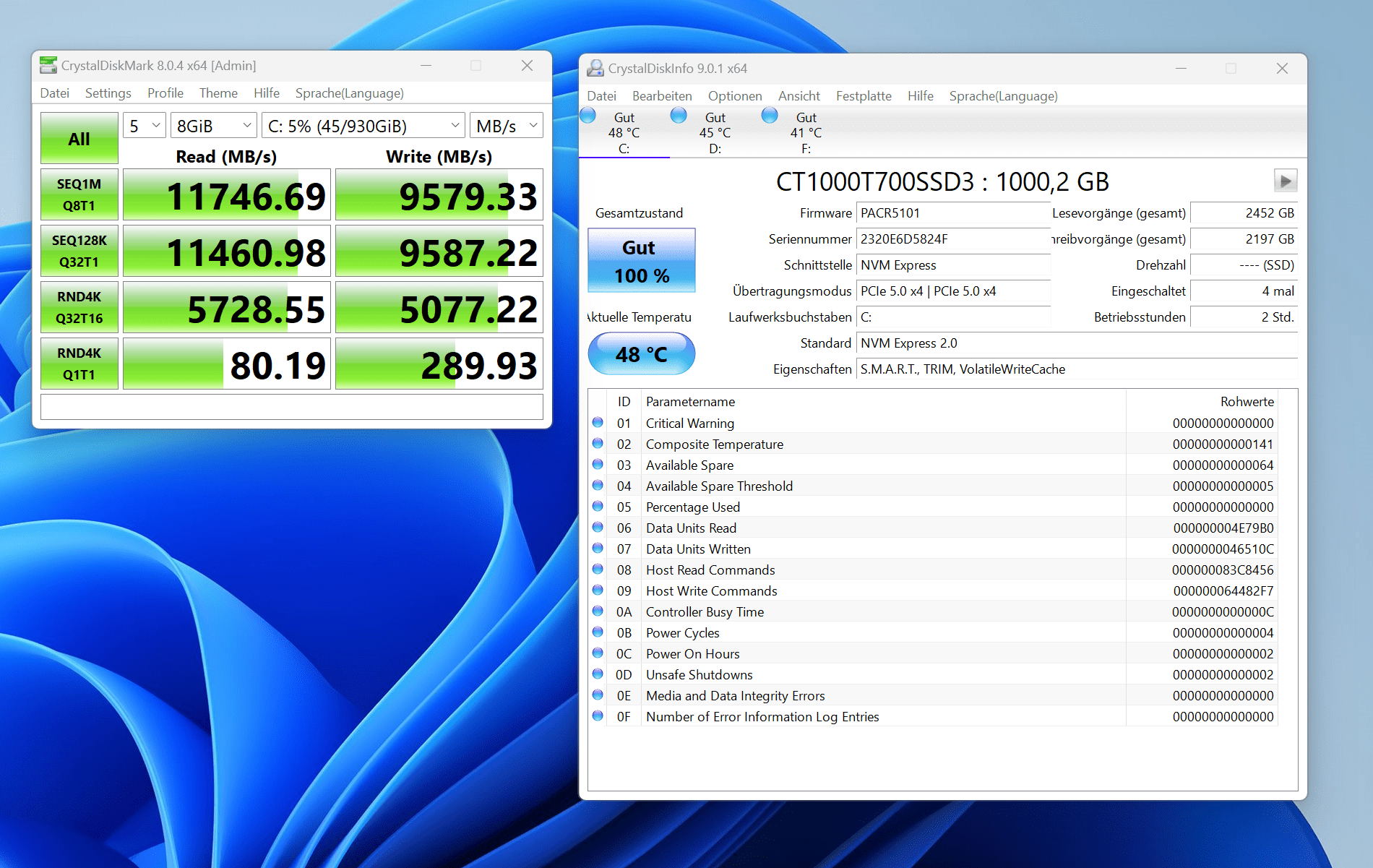Open Sprache(Language) menu in CrystalDiskInfo

tap(1004, 96)
